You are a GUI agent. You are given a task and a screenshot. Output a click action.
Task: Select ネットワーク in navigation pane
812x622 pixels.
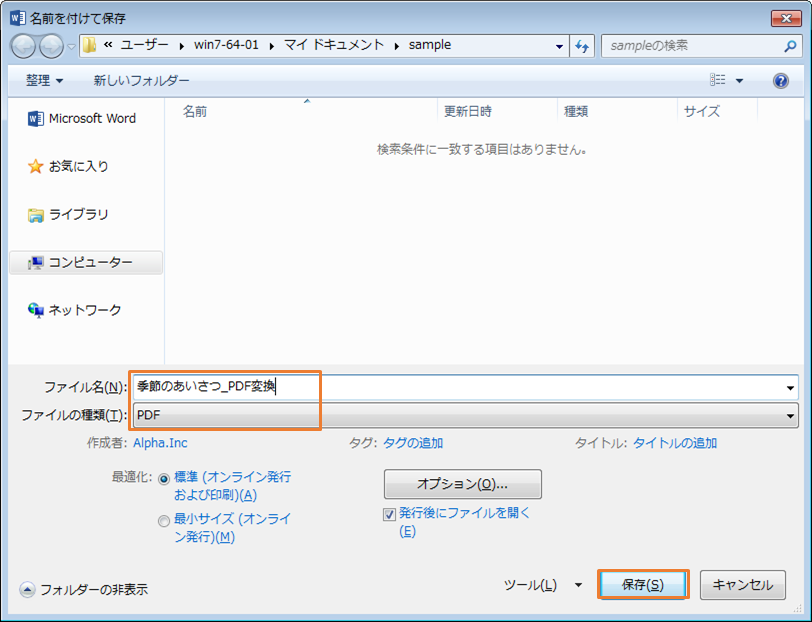[x=75, y=310]
